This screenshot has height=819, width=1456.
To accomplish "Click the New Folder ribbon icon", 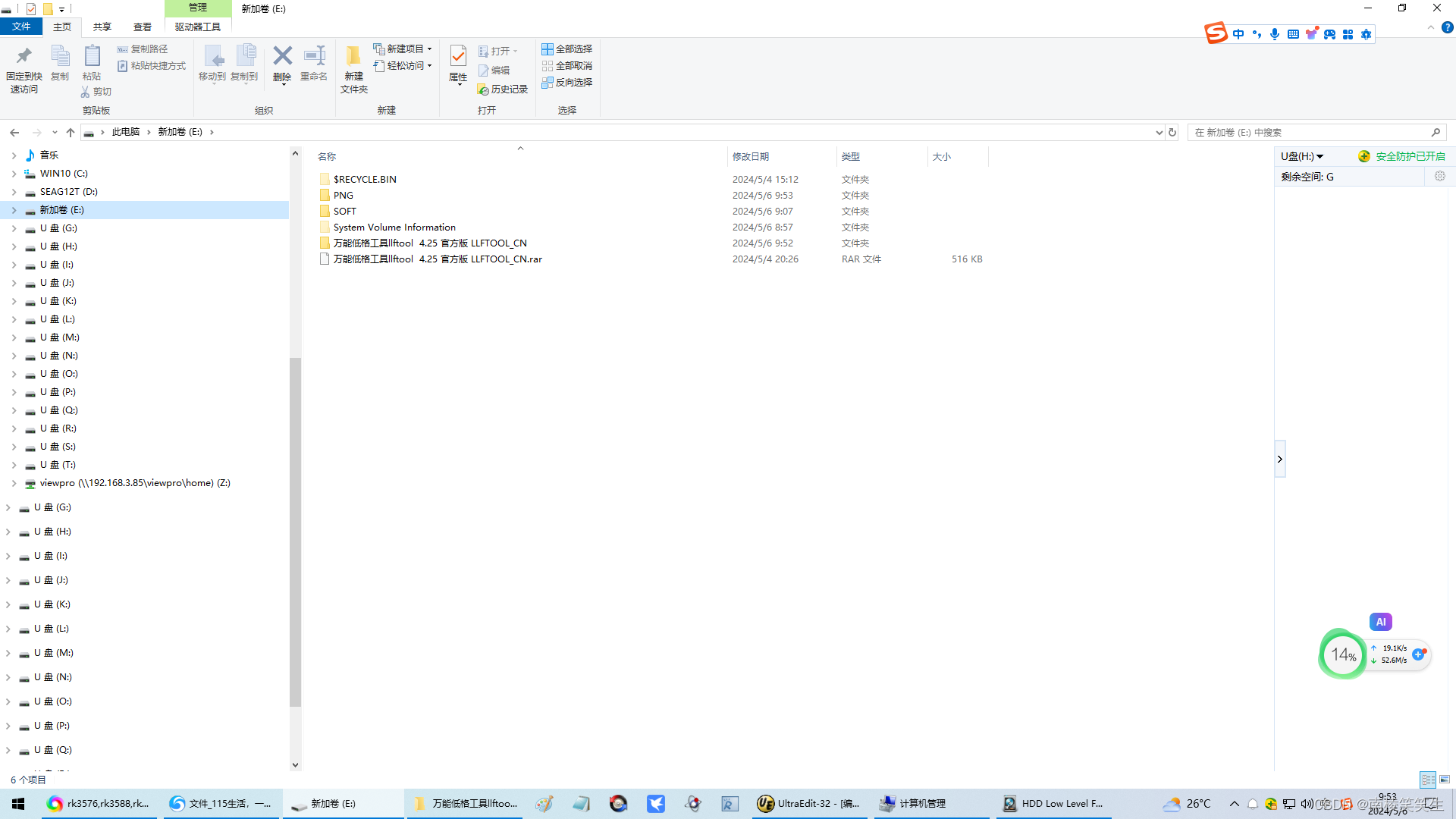I will (353, 57).
